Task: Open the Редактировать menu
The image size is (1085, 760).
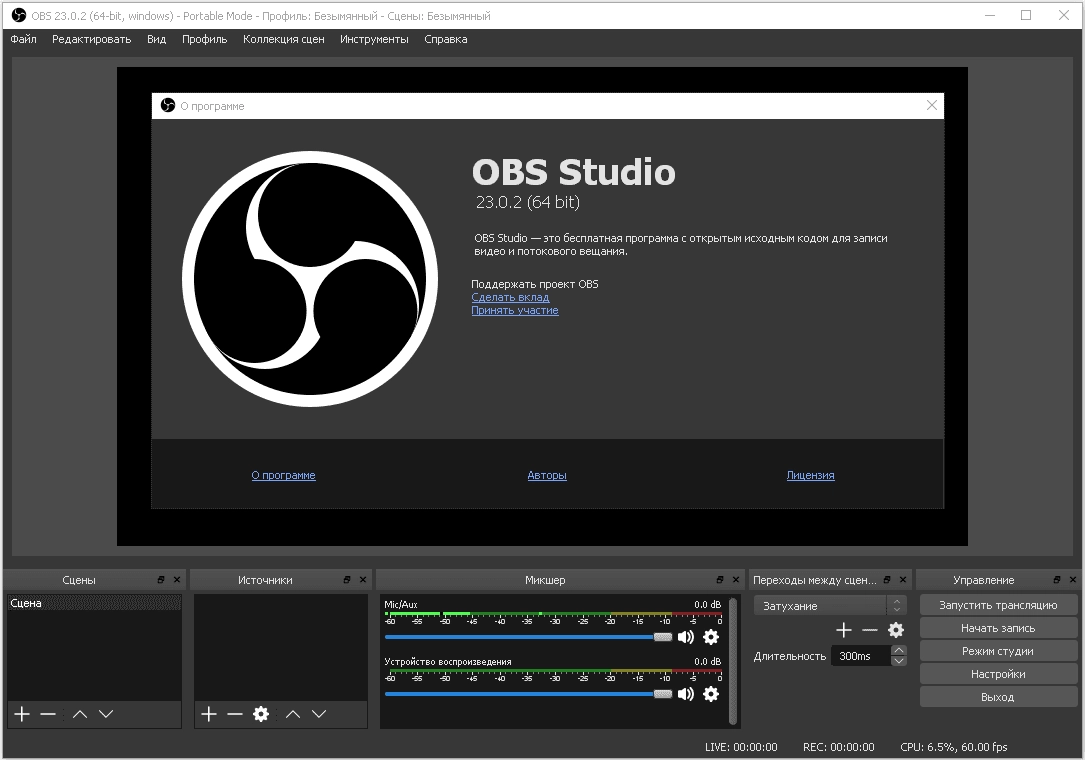Action: (91, 39)
